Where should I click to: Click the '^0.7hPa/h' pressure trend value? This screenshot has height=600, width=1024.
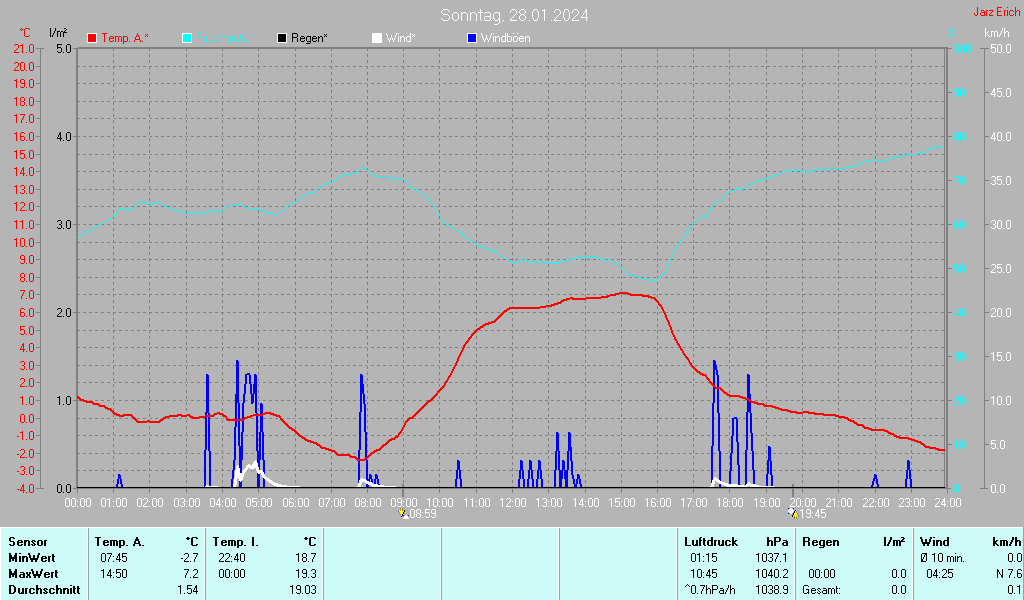click(710, 590)
